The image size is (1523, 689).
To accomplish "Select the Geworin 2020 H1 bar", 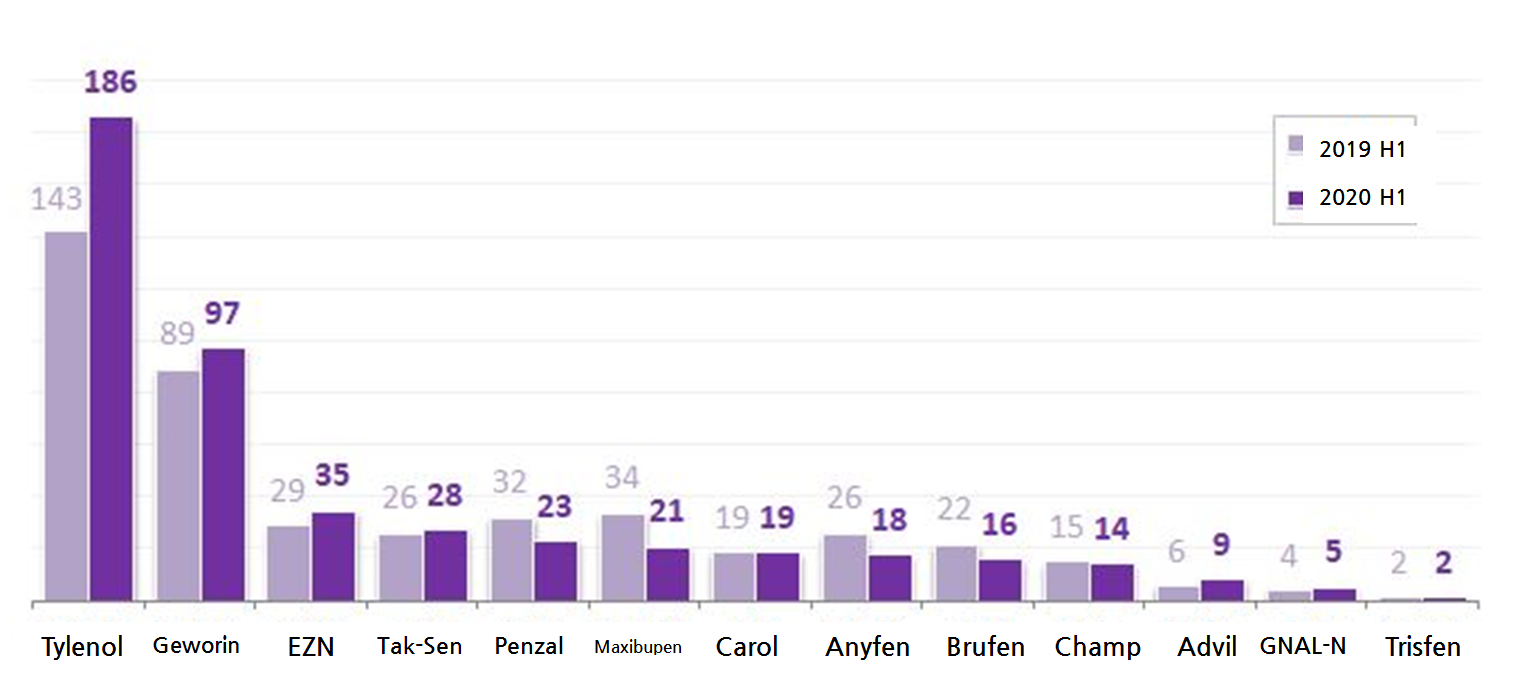I will point(223,475).
